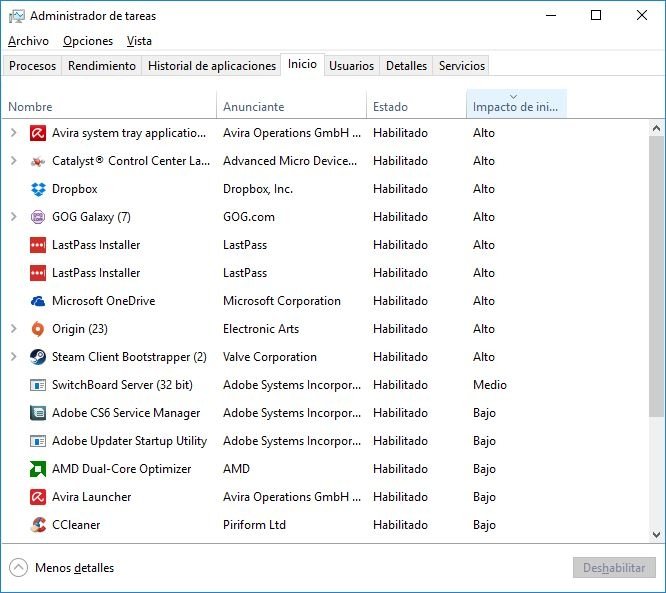
Task: Select the Dropbox icon
Action: (38, 189)
